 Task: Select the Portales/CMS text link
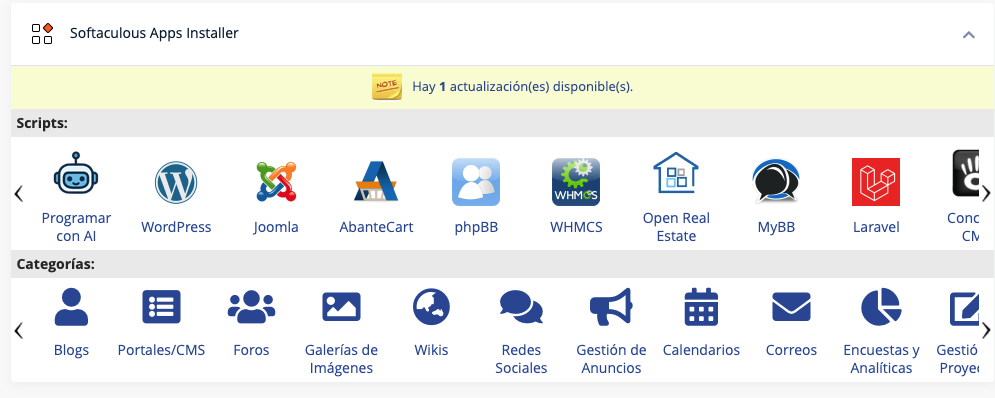(x=161, y=350)
